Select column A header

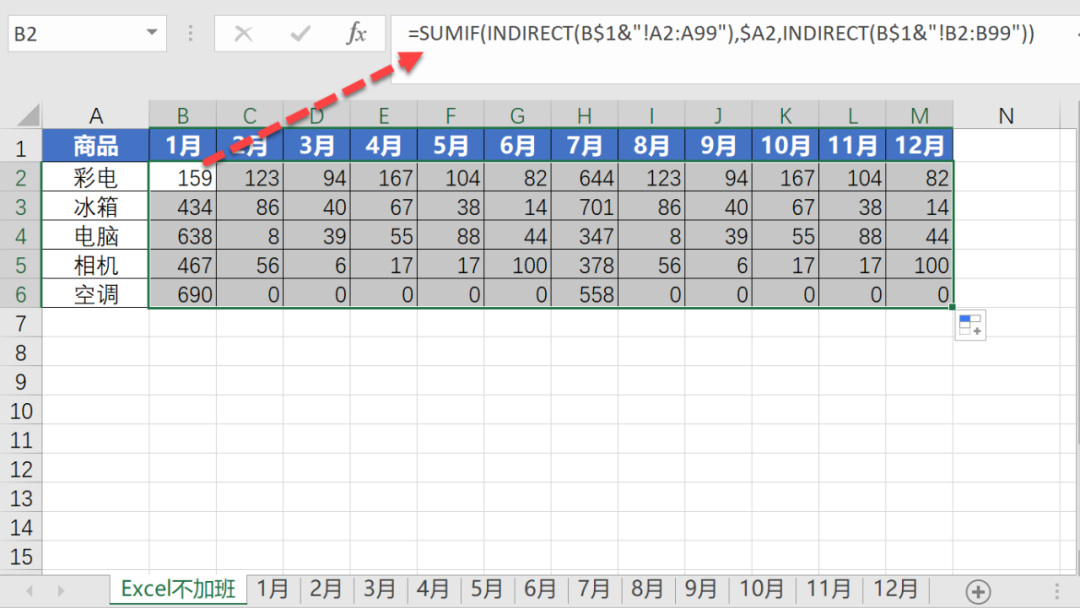96,115
